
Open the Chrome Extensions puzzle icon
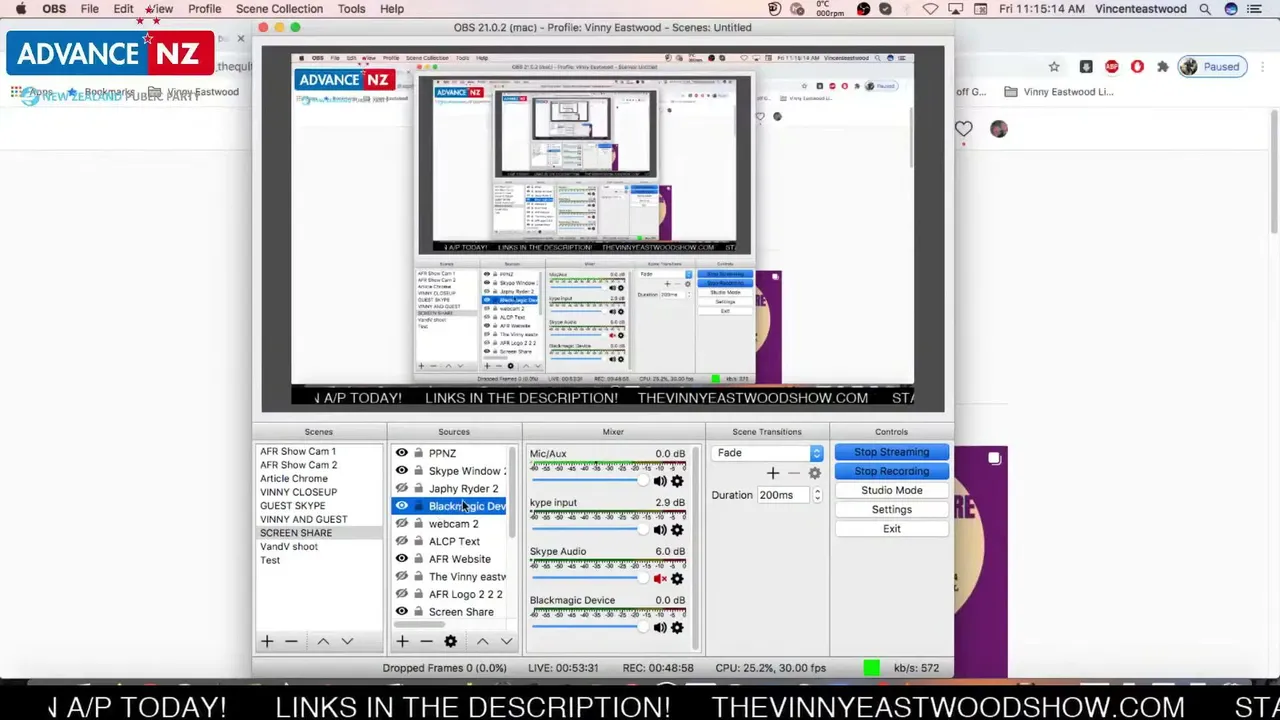coord(1162,67)
